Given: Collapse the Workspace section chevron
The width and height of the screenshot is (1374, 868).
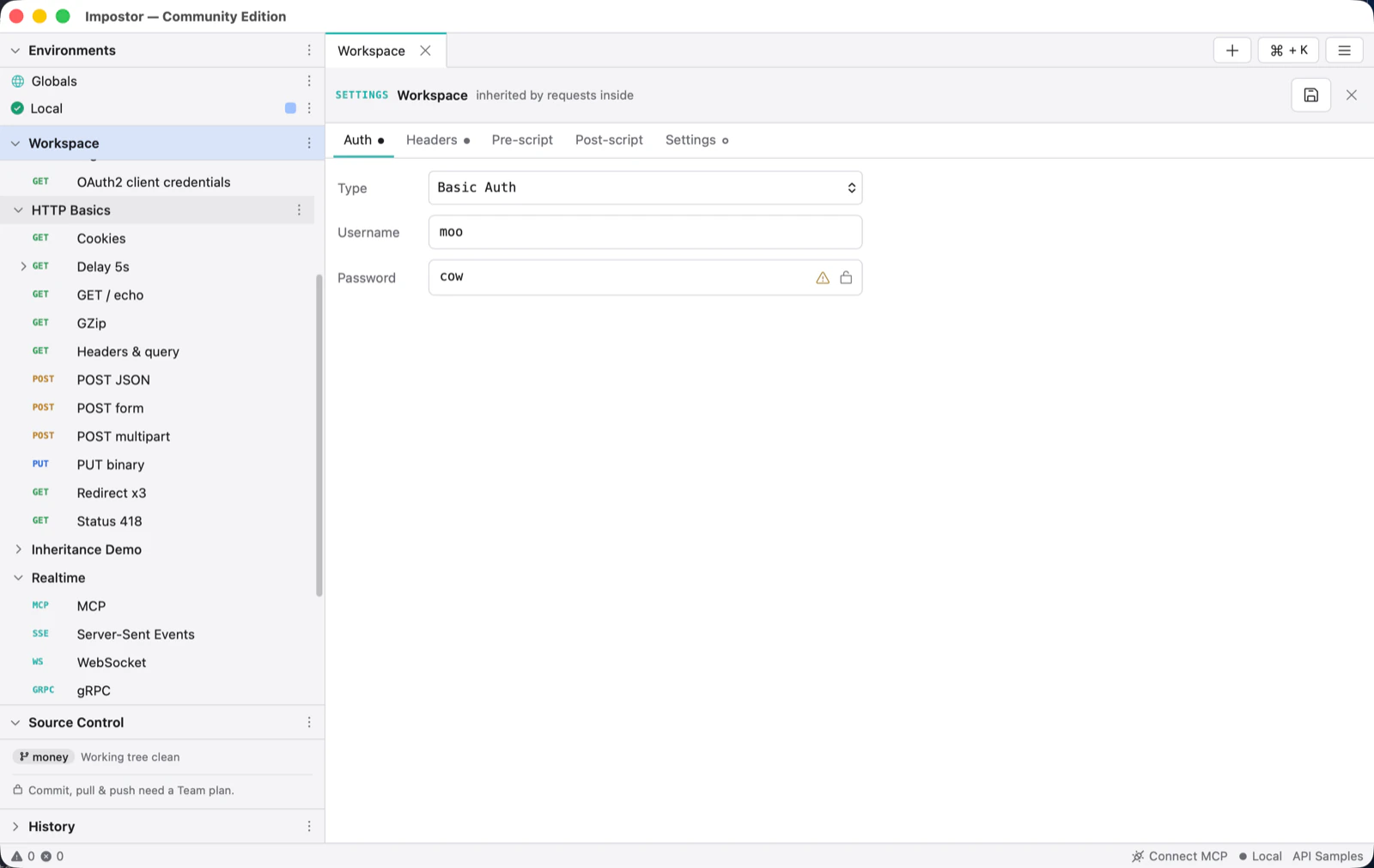Looking at the screenshot, I should (x=15, y=143).
